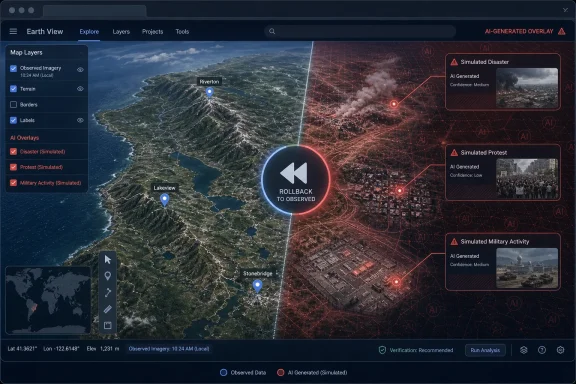The image size is (576, 384).
Task: Switch to the Layers tab
Action: [121, 32]
